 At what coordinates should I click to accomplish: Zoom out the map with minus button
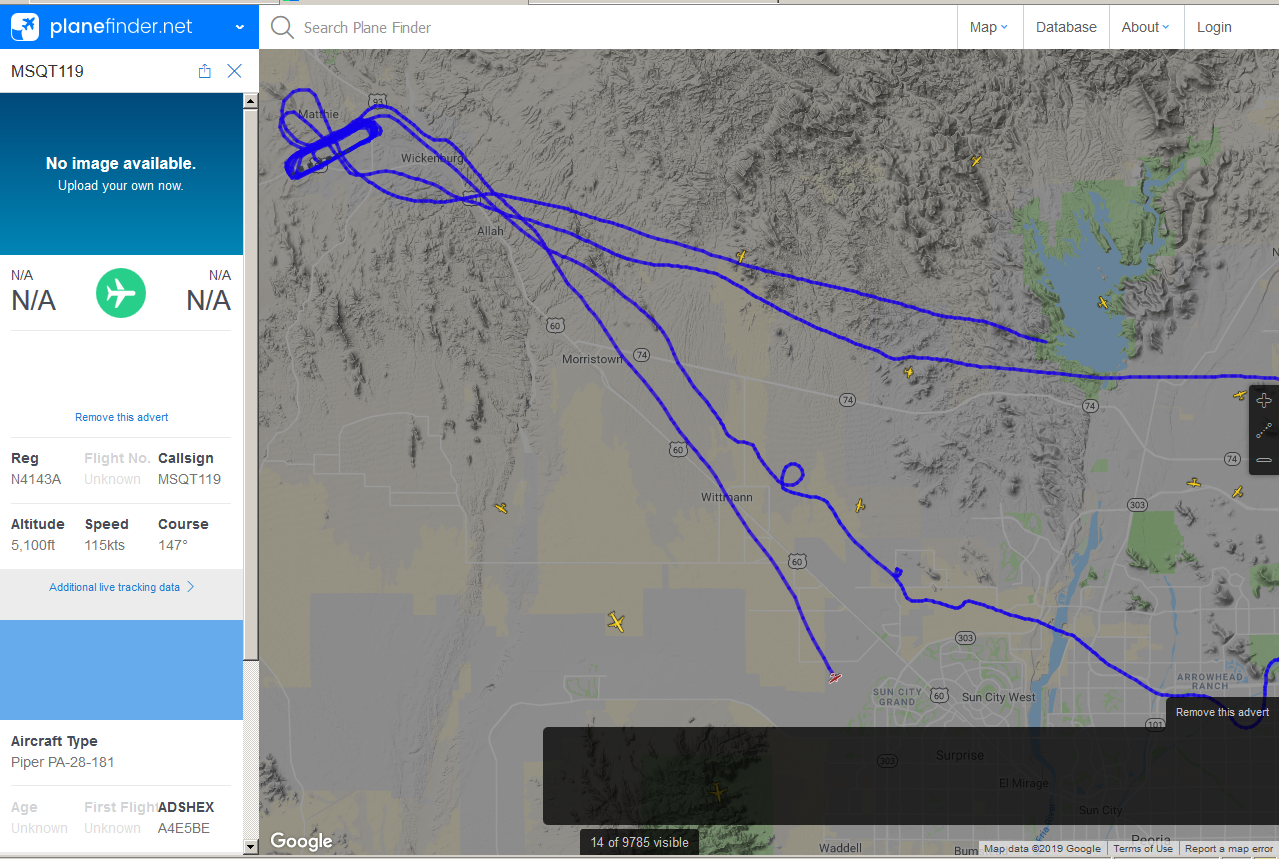(1264, 459)
